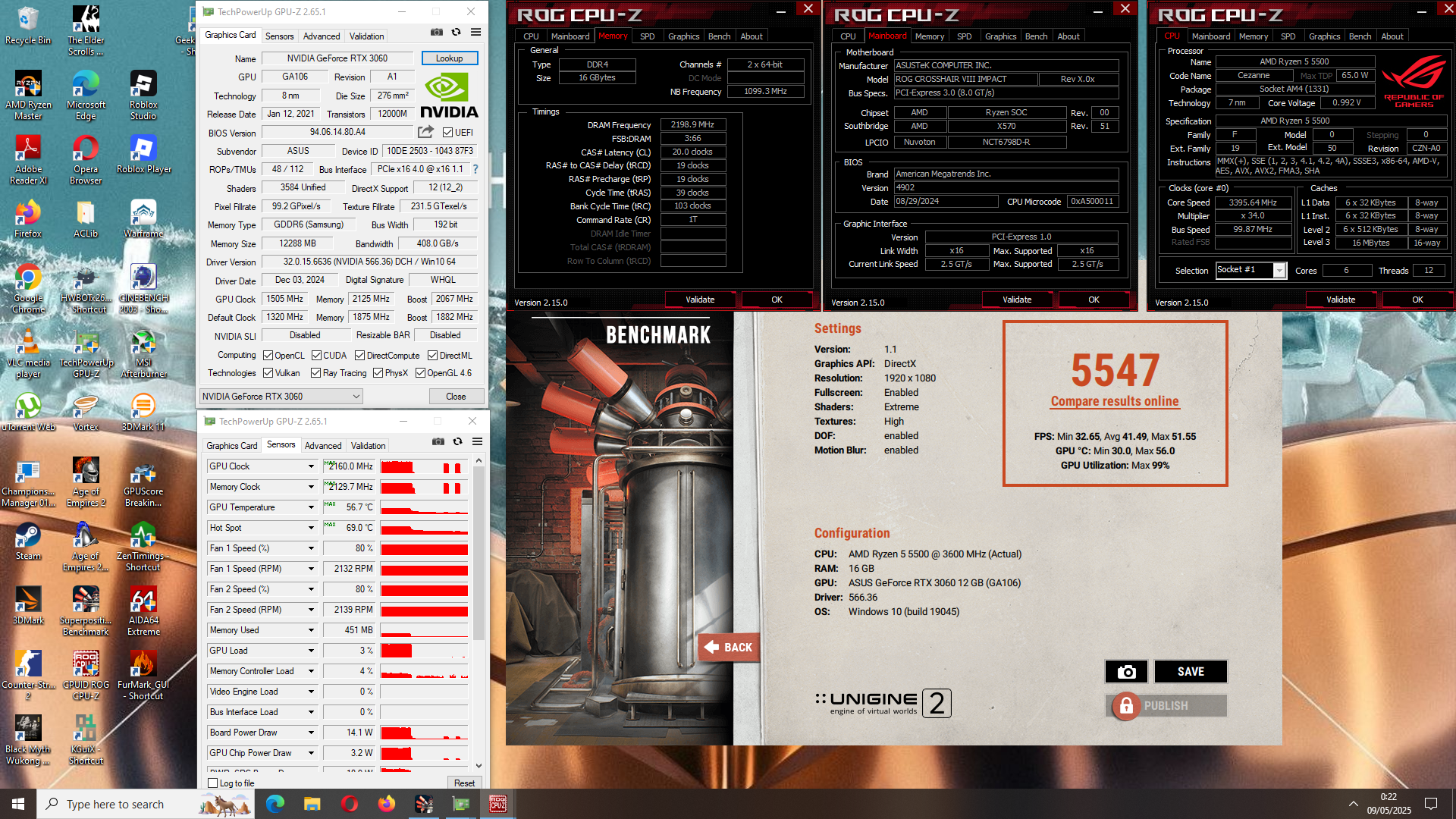Click the GPU-Z screenshot camera icon in Graphics Card window
The height and width of the screenshot is (819, 1456).
click(x=437, y=32)
